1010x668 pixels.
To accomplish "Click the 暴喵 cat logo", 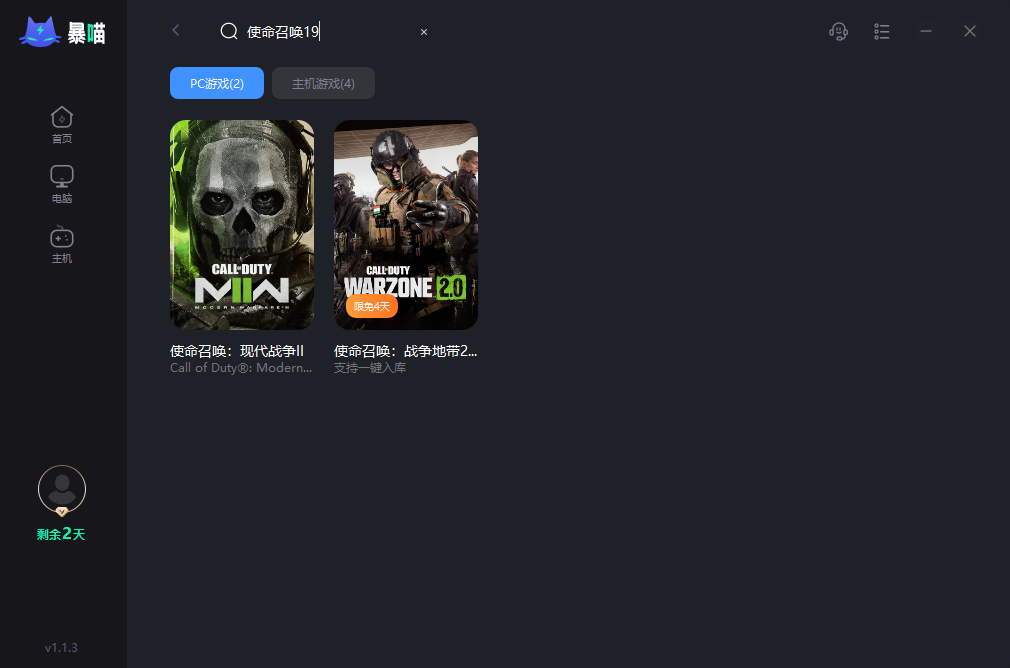I will point(62,32).
